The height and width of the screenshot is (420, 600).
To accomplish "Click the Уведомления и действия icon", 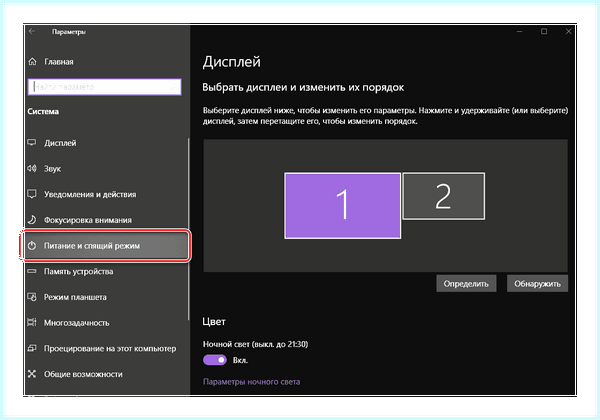I will click(32, 194).
